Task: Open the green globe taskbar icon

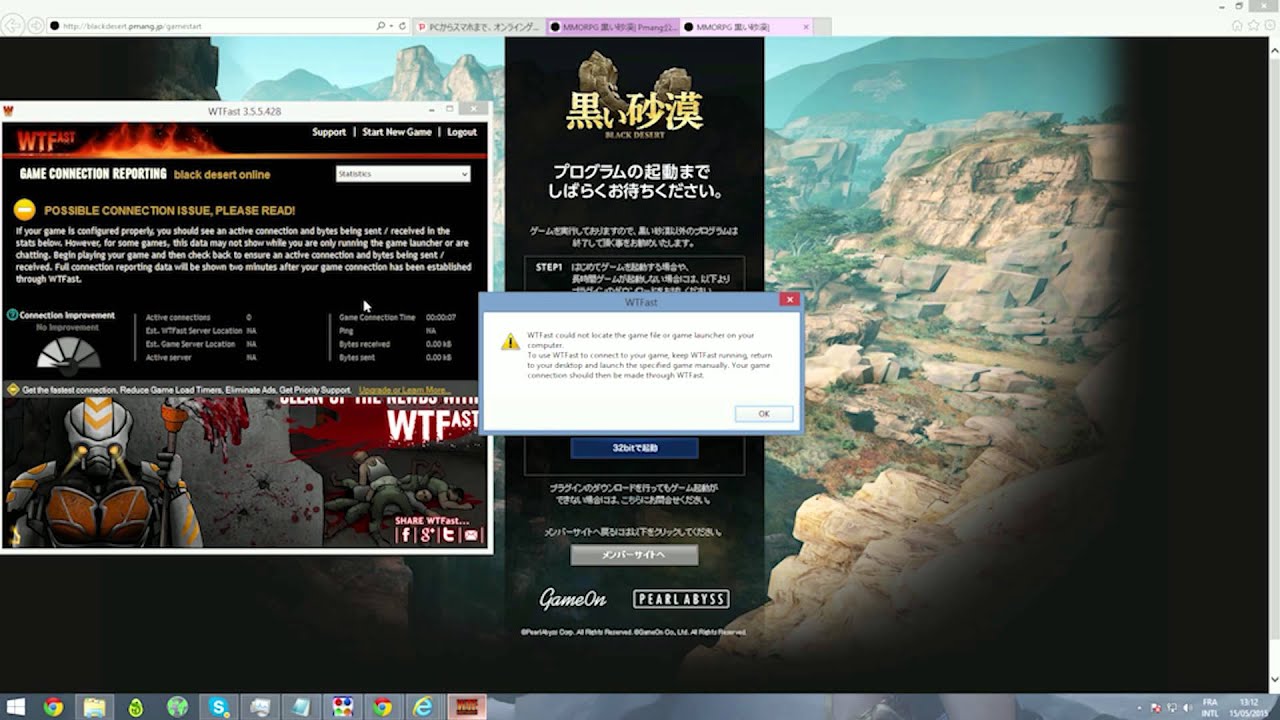Action: [x=177, y=707]
